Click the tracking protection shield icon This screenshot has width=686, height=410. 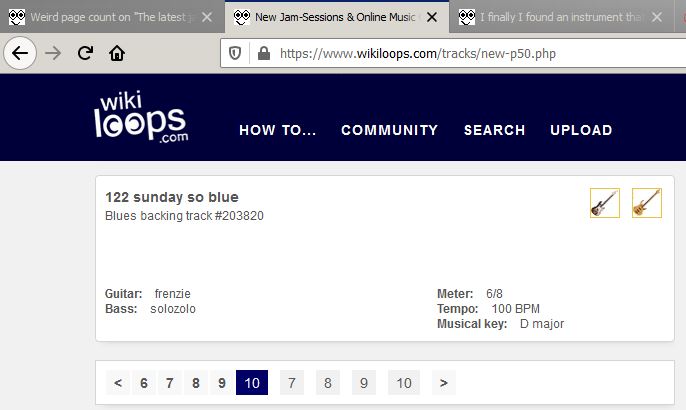point(236,53)
